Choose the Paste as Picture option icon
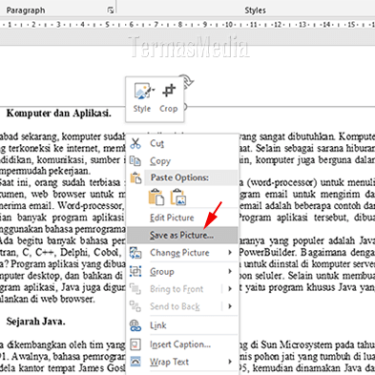375x375 pixels. pyautogui.click(x=178, y=197)
